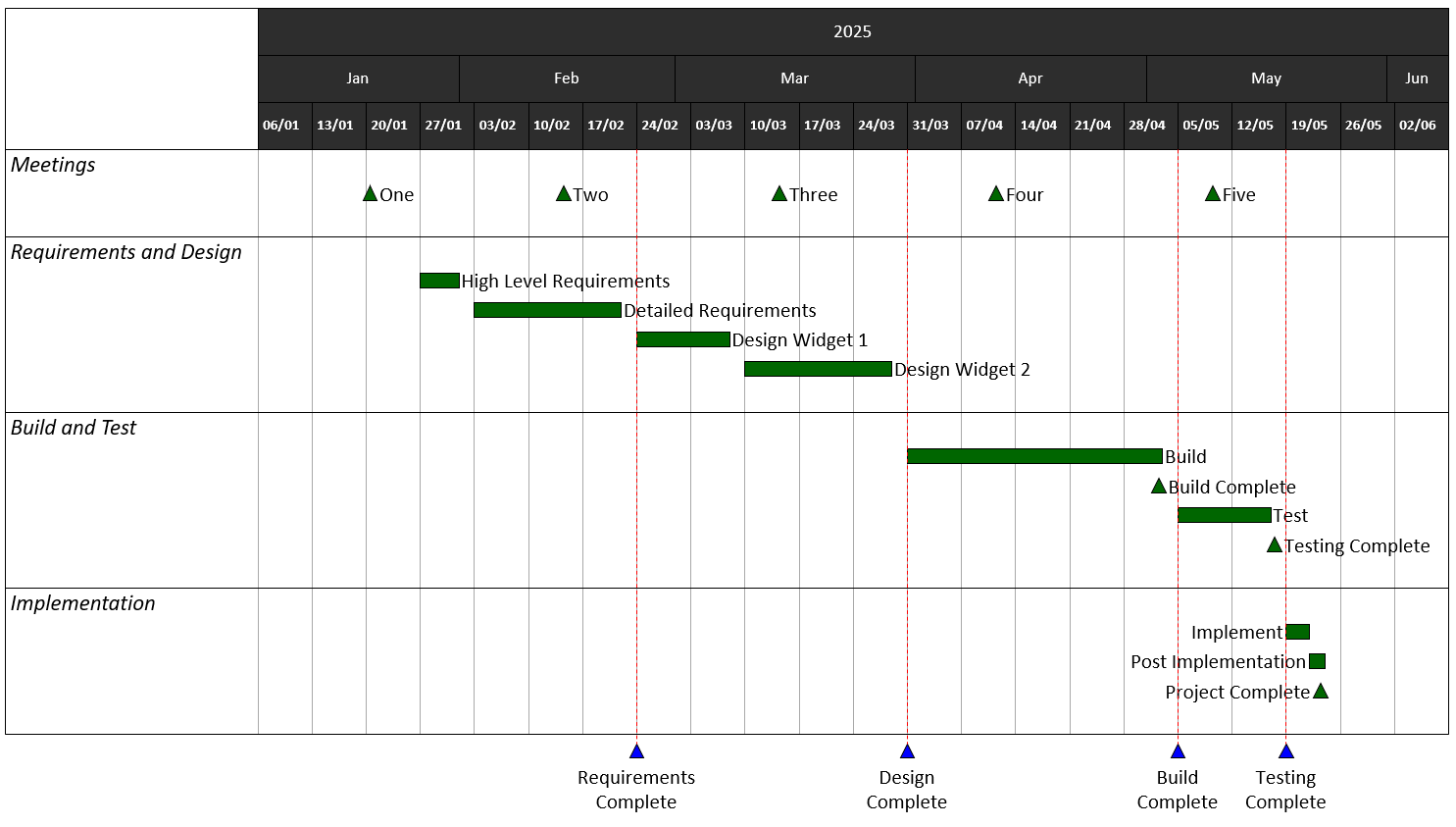
Task: Select the 19/05 week column header
Action: (x=1310, y=125)
